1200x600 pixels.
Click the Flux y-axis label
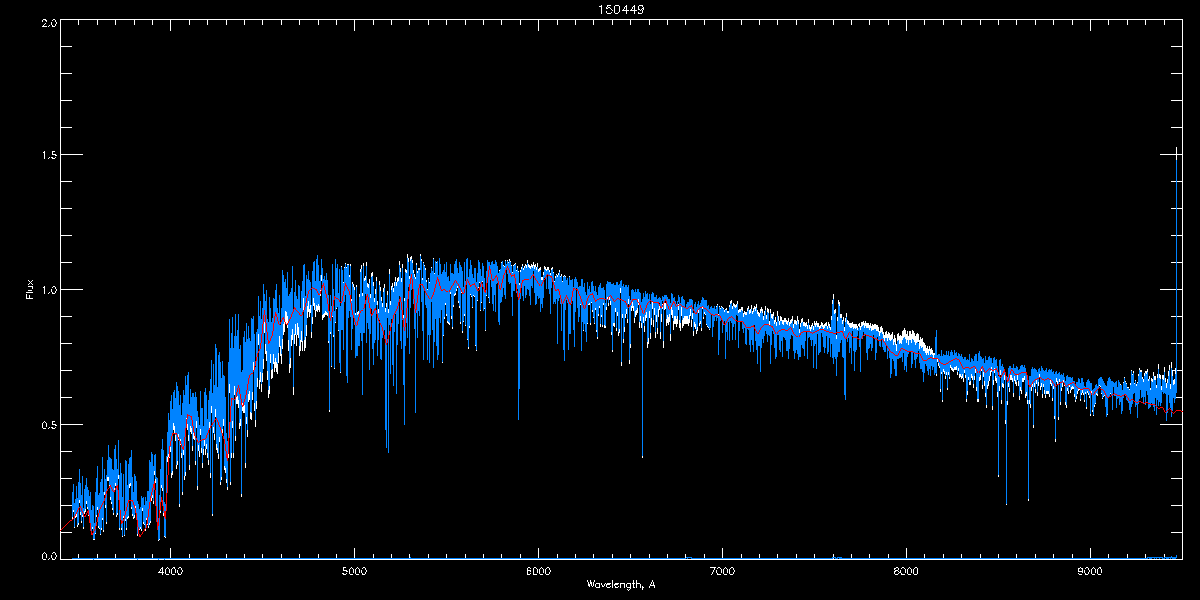pyautogui.click(x=29, y=290)
